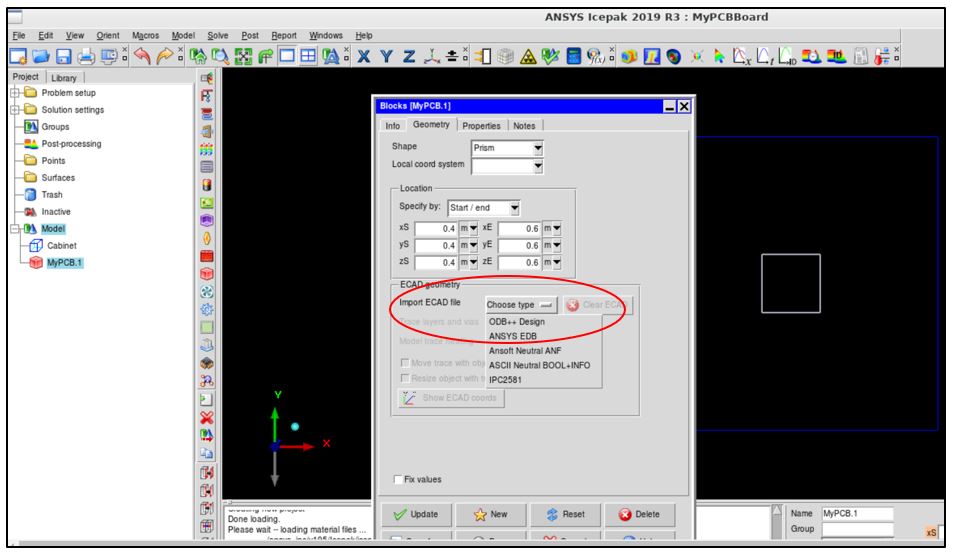Click the Home position view icon

[x=197, y=57]
